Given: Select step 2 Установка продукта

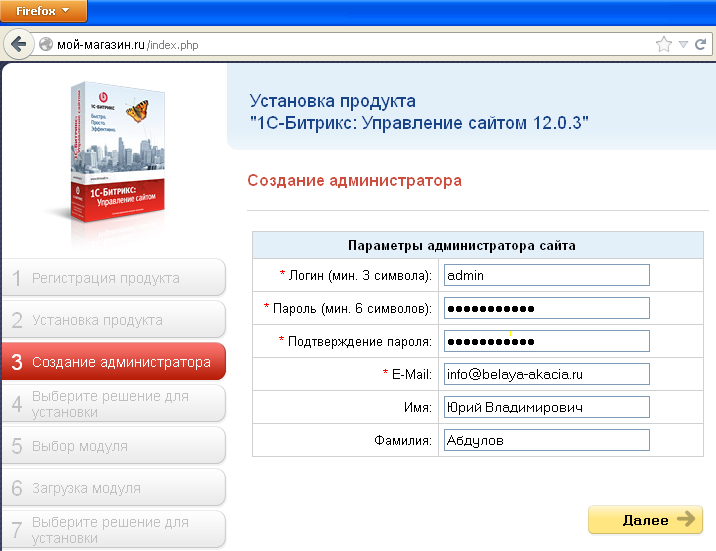Looking at the screenshot, I should coord(114,320).
